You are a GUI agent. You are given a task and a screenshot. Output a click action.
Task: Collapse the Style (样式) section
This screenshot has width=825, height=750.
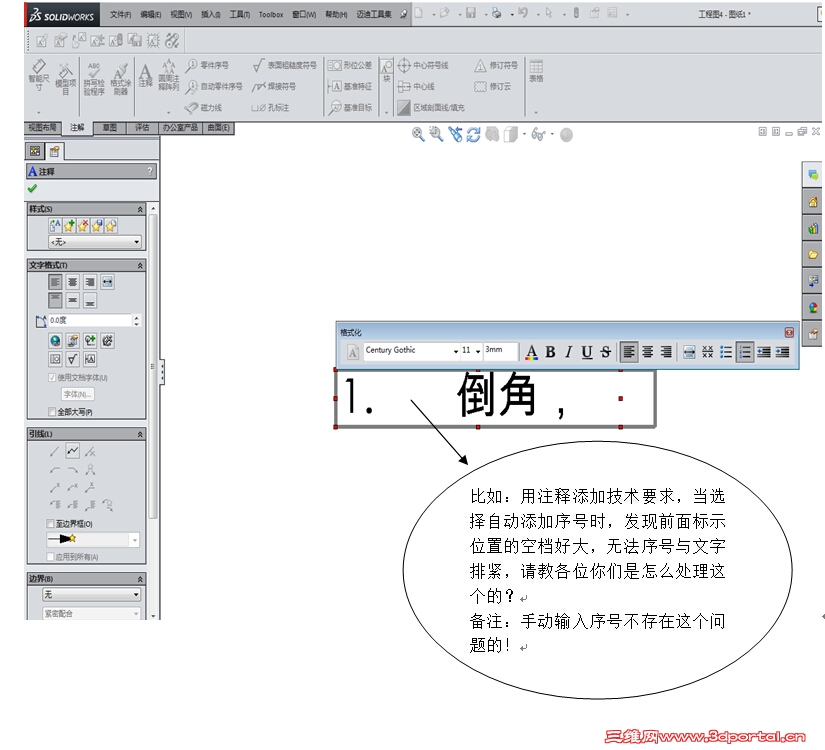(140, 209)
